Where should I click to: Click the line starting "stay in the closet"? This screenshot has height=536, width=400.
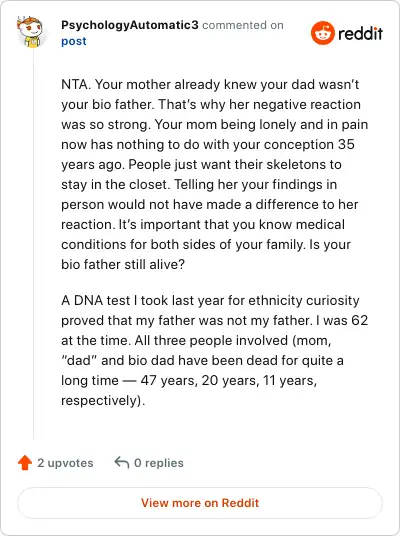tap(199, 185)
